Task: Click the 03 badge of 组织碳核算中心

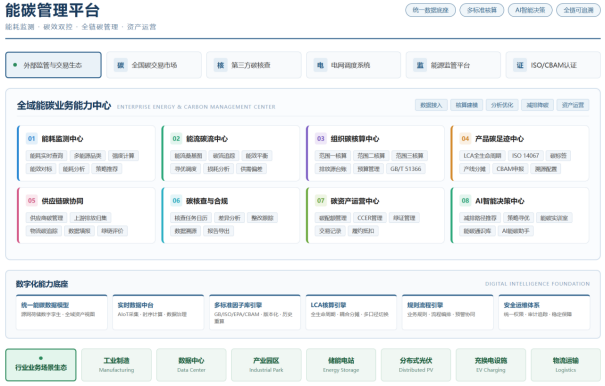Action: pyautogui.click(x=321, y=139)
